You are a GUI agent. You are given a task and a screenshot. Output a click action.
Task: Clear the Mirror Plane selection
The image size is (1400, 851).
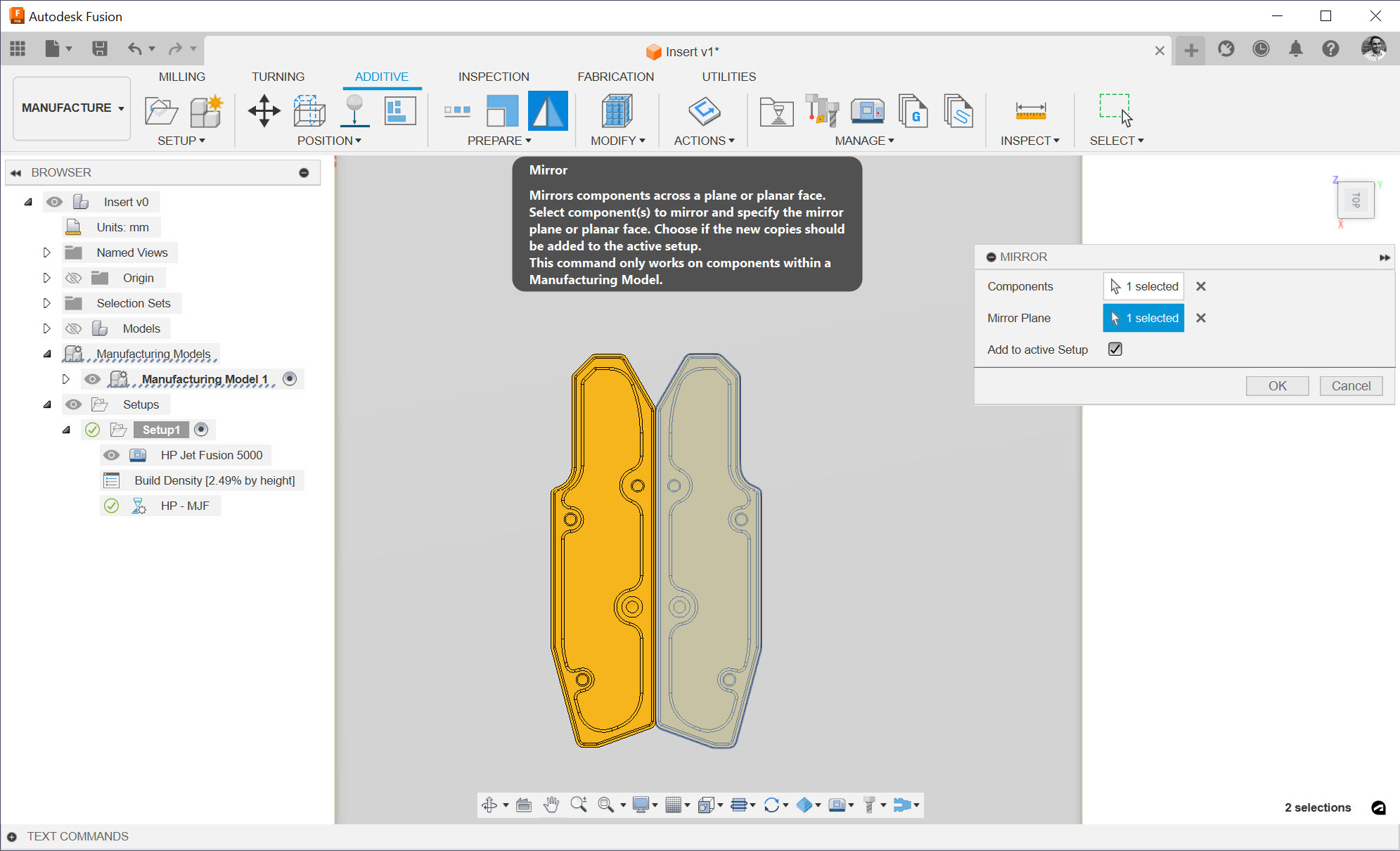pyautogui.click(x=1201, y=318)
